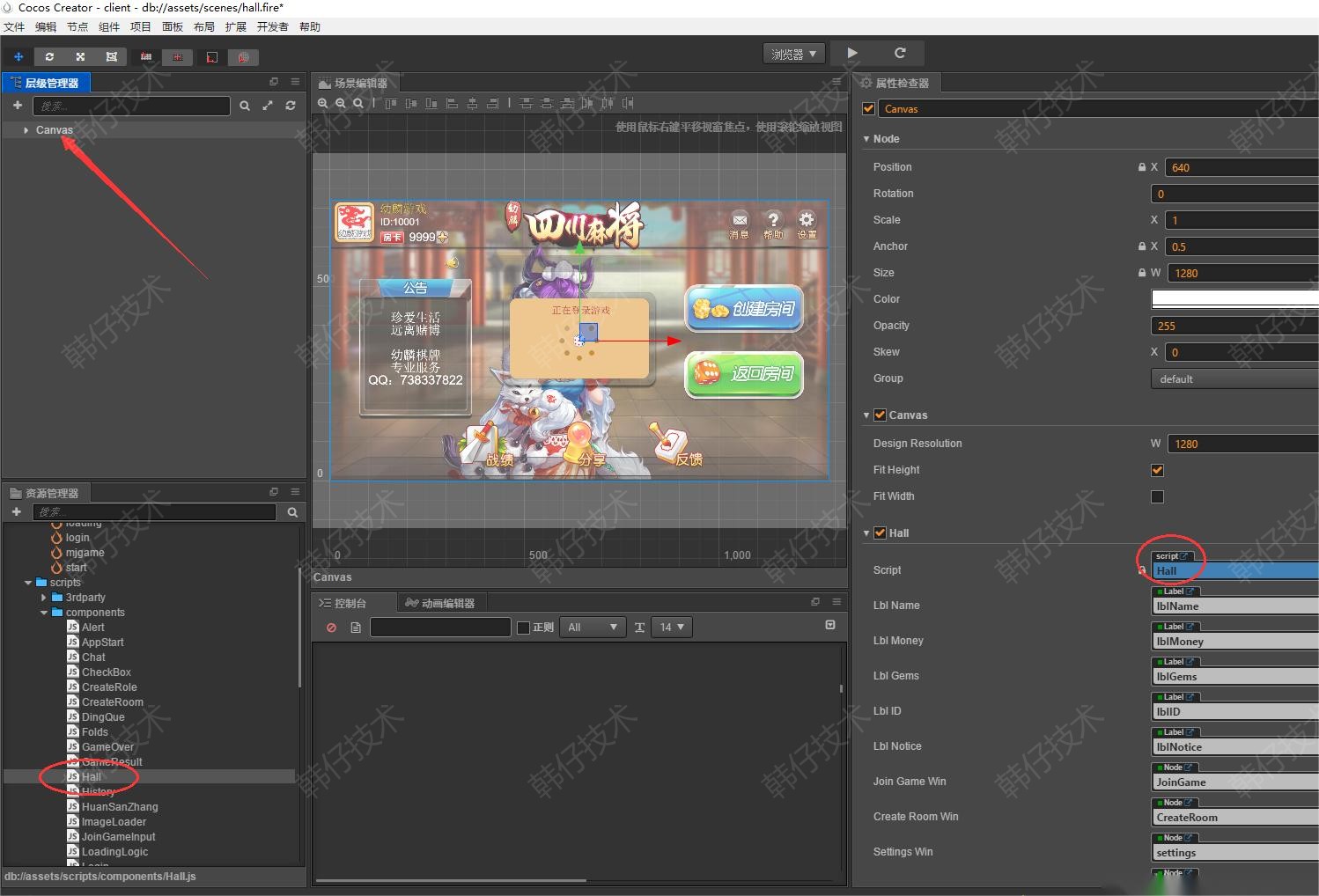Zoom out the scene editor
Viewport: 1319px width, 896px height.
pos(341,103)
